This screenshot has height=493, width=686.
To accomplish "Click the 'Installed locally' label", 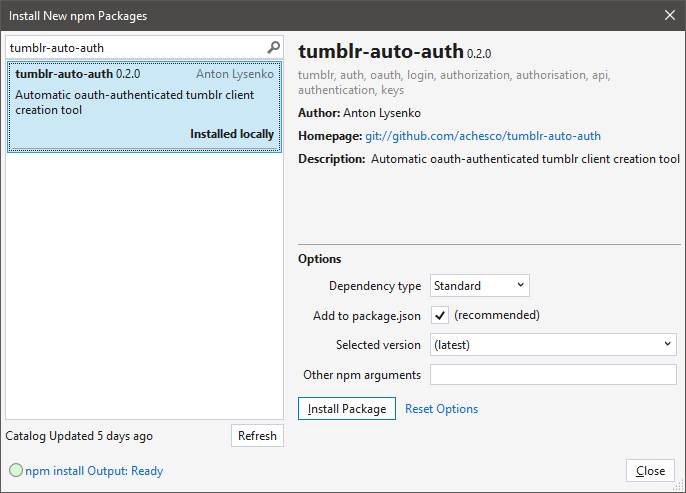I will pos(232,134).
